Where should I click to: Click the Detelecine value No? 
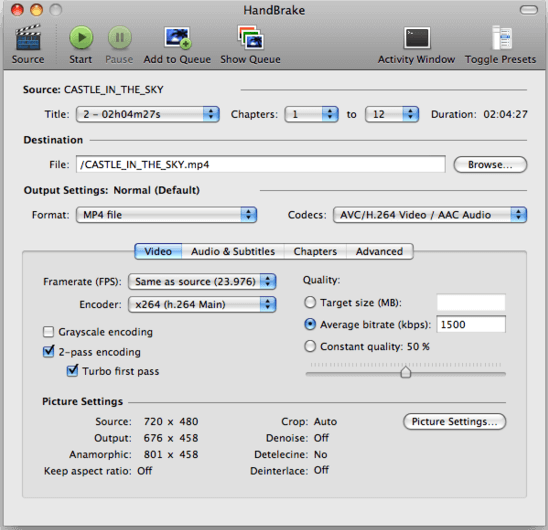tap(320, 454)
